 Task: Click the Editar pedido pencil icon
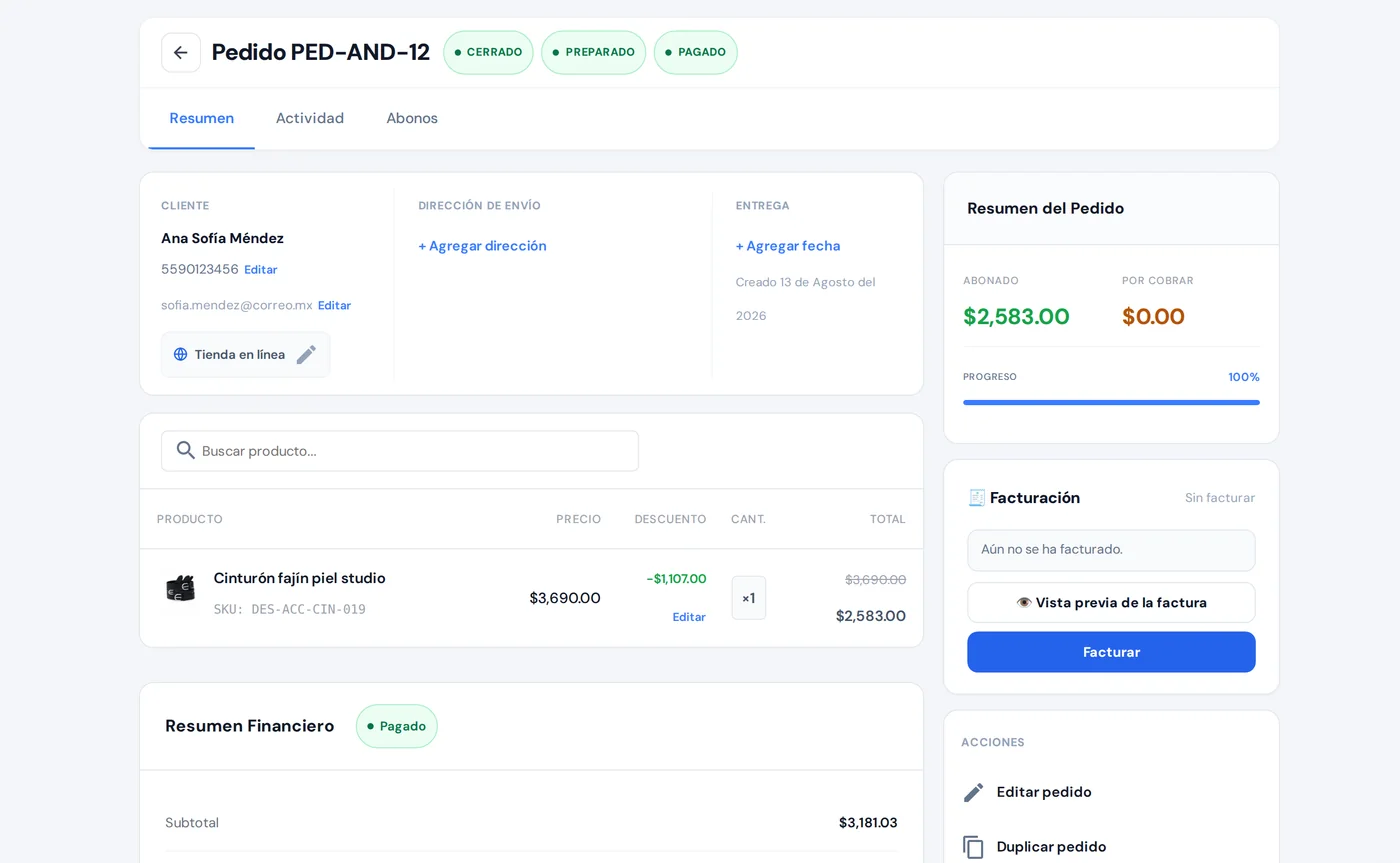click(974, 792)
